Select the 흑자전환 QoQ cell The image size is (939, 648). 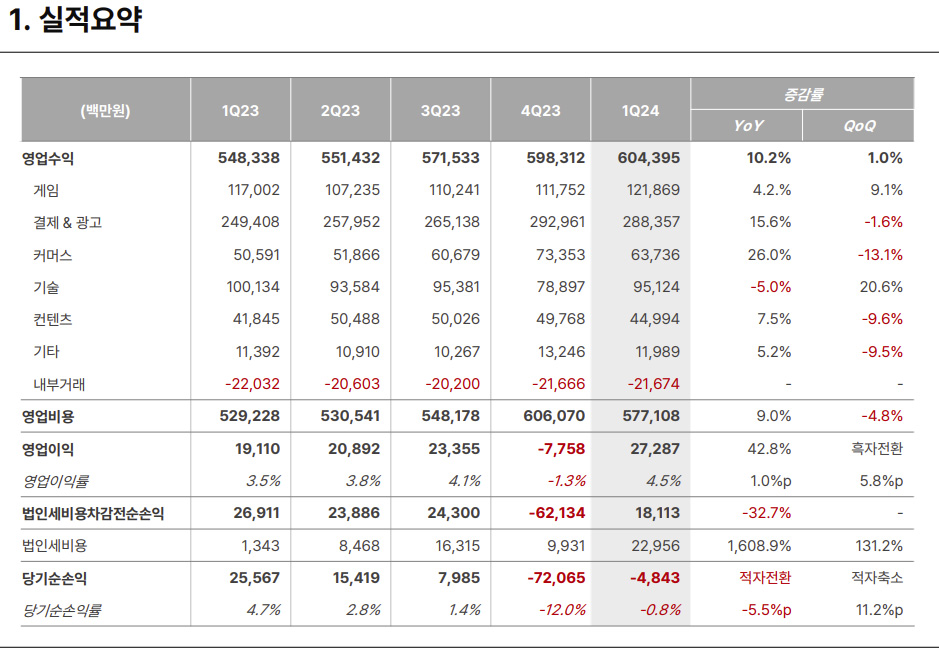pyautogui.click(x=877, y=449)
